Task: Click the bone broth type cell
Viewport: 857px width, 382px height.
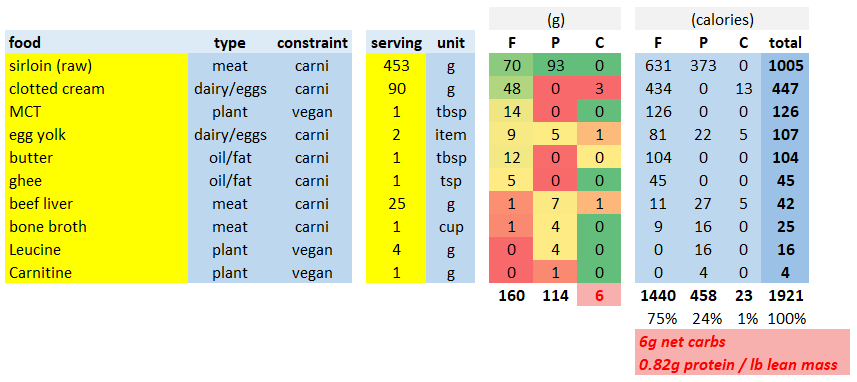Action: 230,226
